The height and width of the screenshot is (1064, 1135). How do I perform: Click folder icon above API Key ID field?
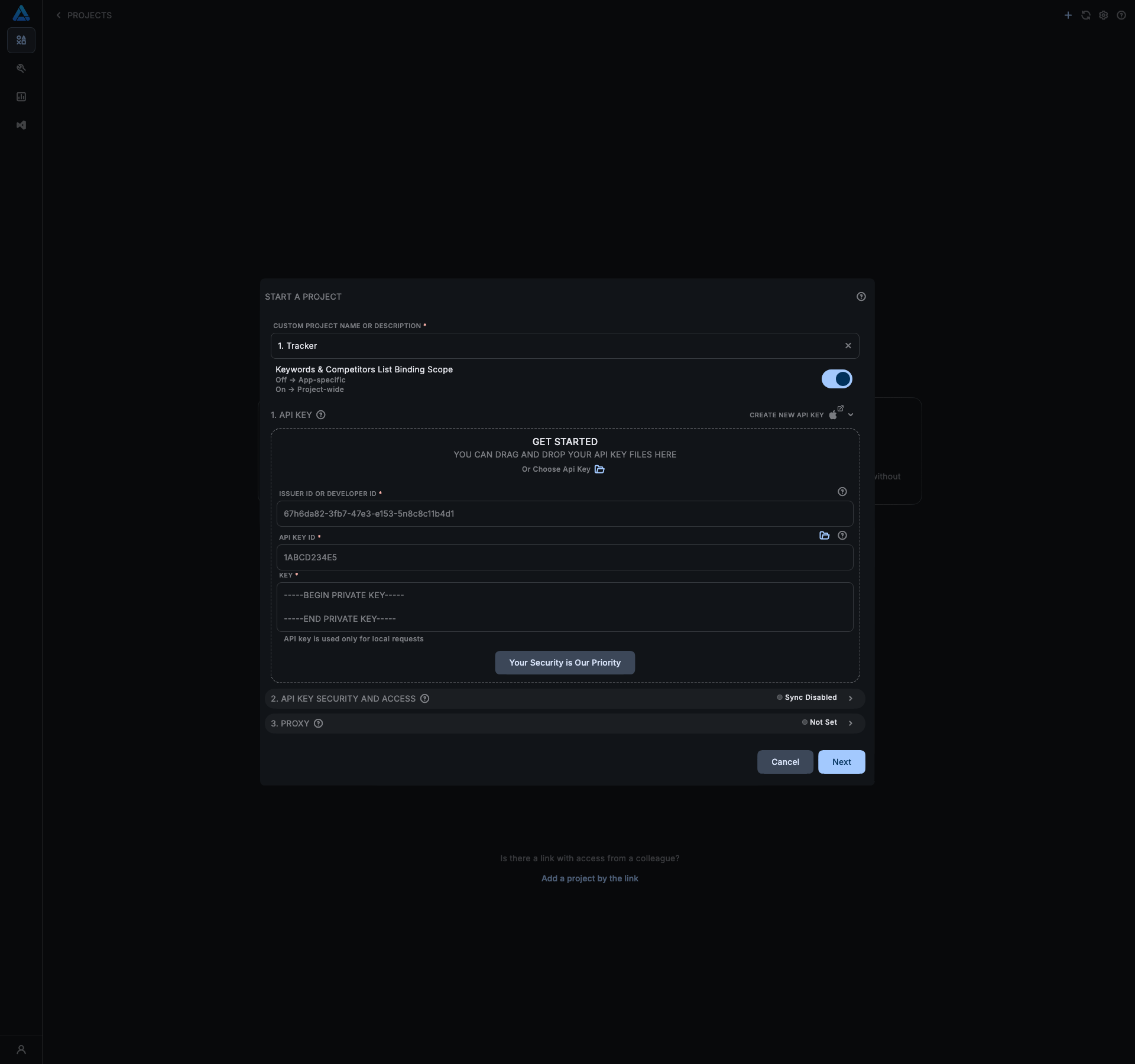coord(825,536)
